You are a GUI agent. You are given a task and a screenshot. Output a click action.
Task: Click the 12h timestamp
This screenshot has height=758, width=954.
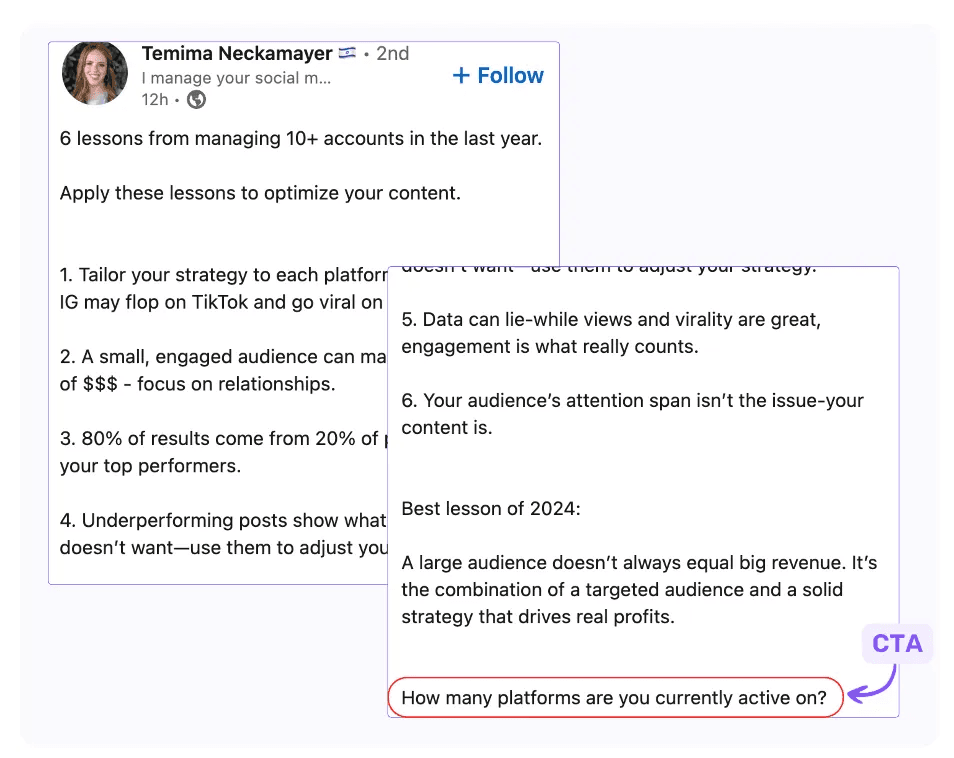(x=155, y=99)
